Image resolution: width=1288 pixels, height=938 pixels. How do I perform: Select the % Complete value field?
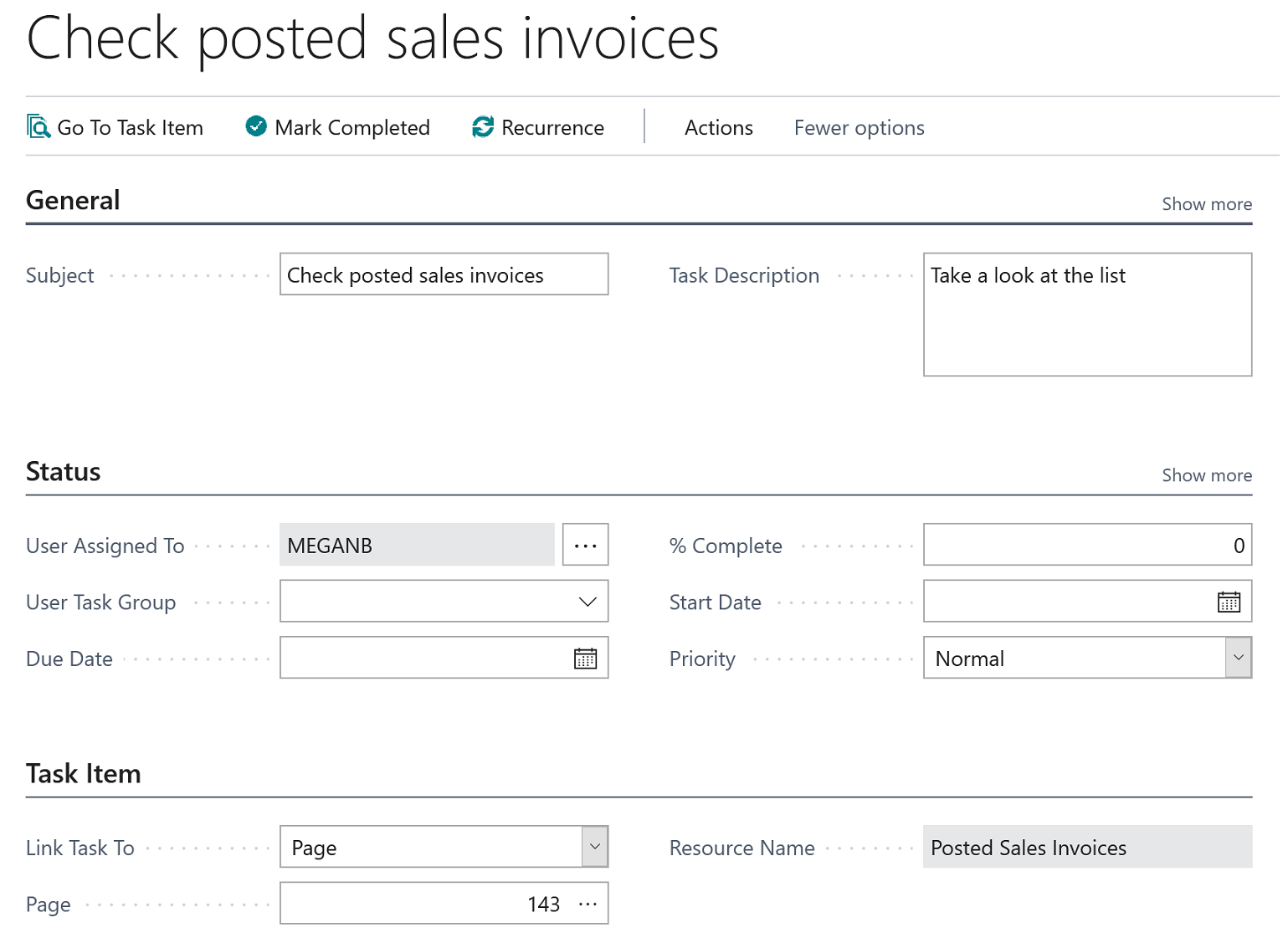[x=1088, y=545]
